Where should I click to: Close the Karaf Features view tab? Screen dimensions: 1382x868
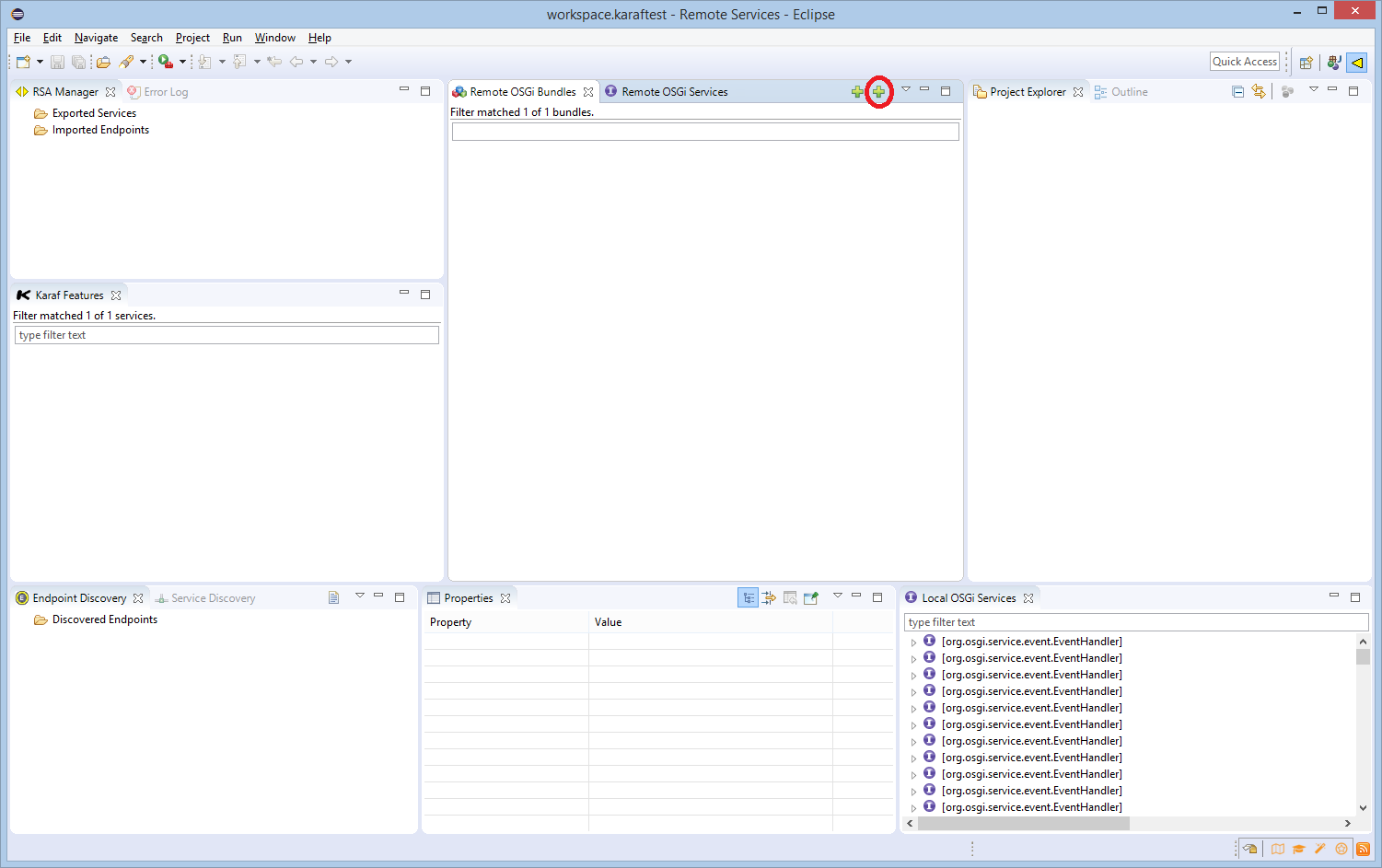click(x=116, y=295)
